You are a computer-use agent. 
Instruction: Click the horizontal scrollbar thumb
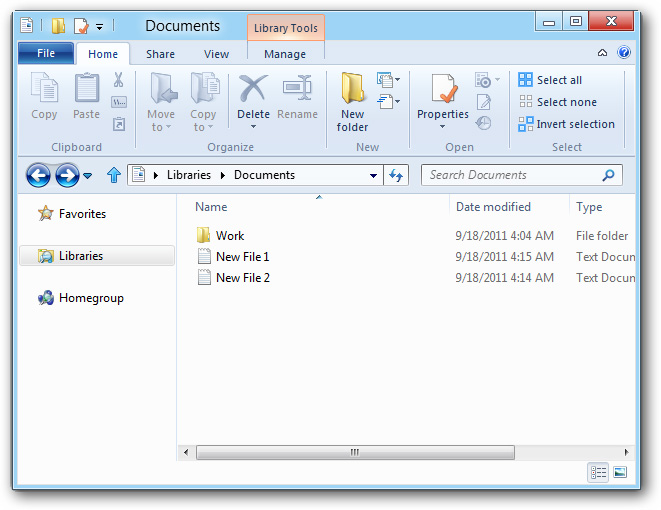click(355, 452)
